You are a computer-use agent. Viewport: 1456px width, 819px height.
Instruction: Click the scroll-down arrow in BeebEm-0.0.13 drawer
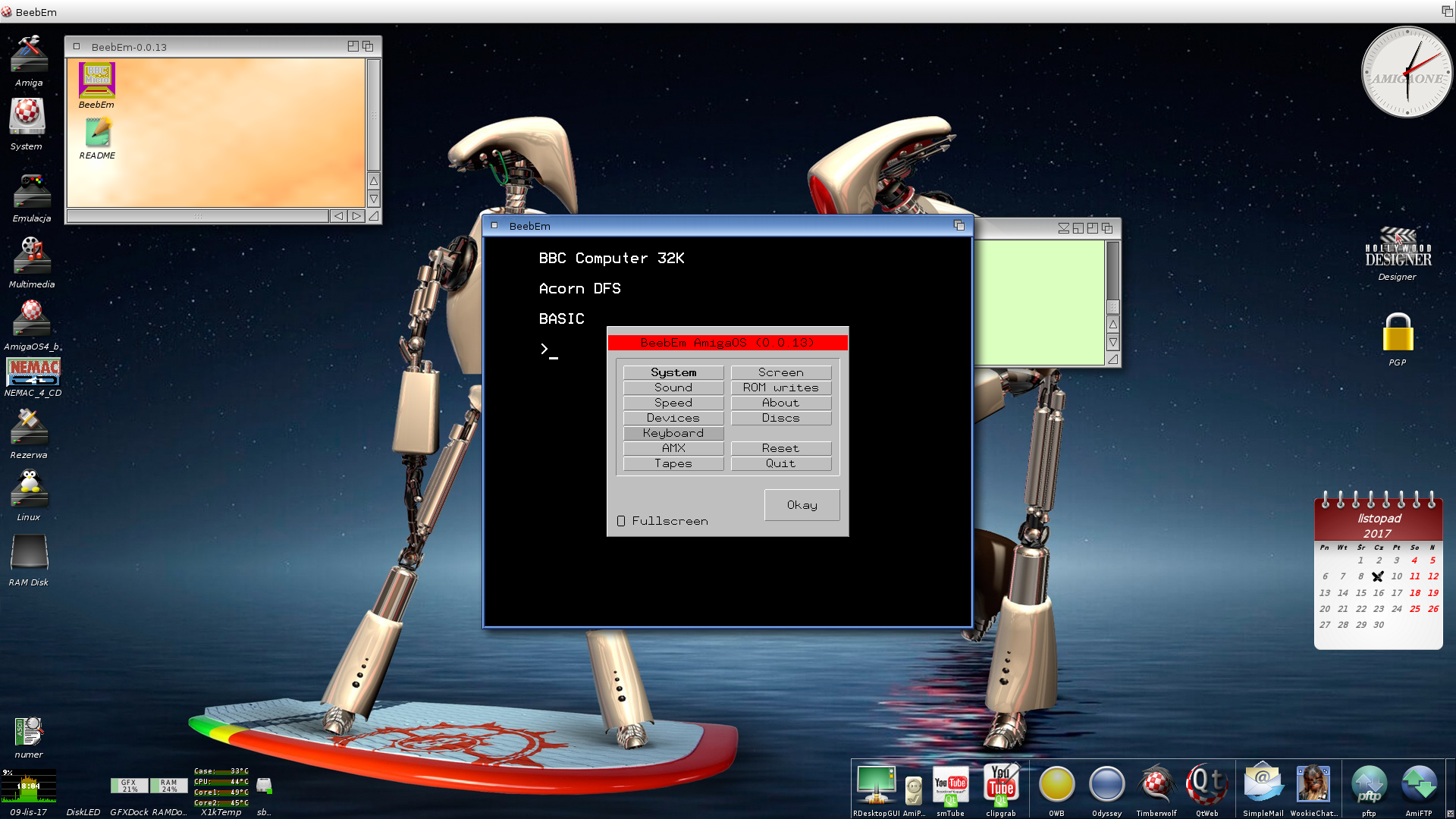coord(373,199)
